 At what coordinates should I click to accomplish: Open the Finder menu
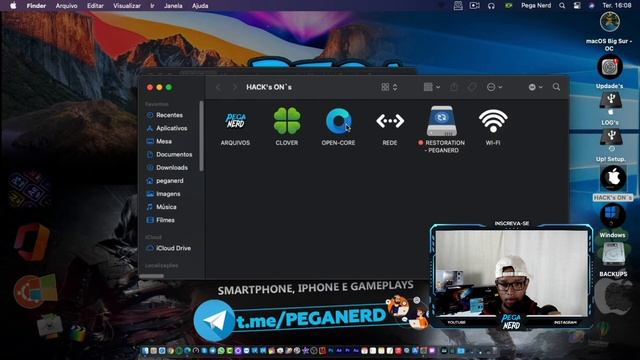pyautogui.click(x=36, y=6)
